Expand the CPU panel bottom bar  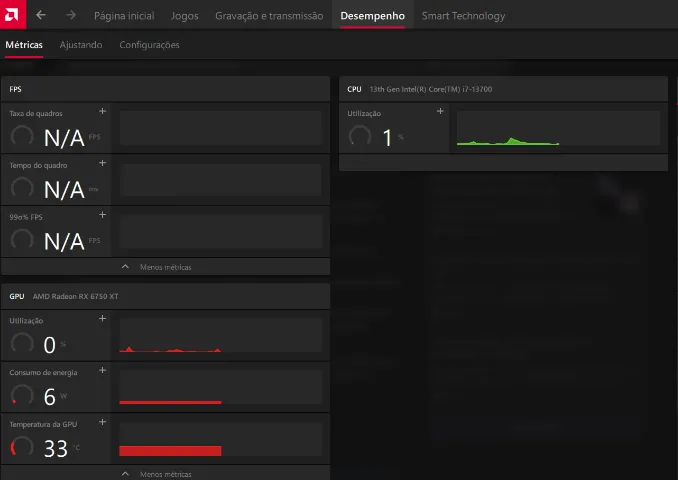coord(503,162)
